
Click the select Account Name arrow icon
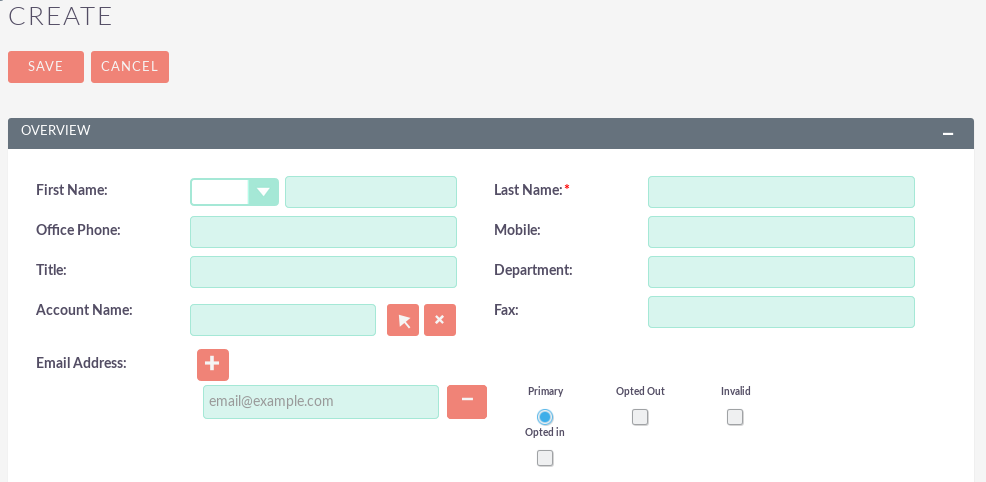403,320
